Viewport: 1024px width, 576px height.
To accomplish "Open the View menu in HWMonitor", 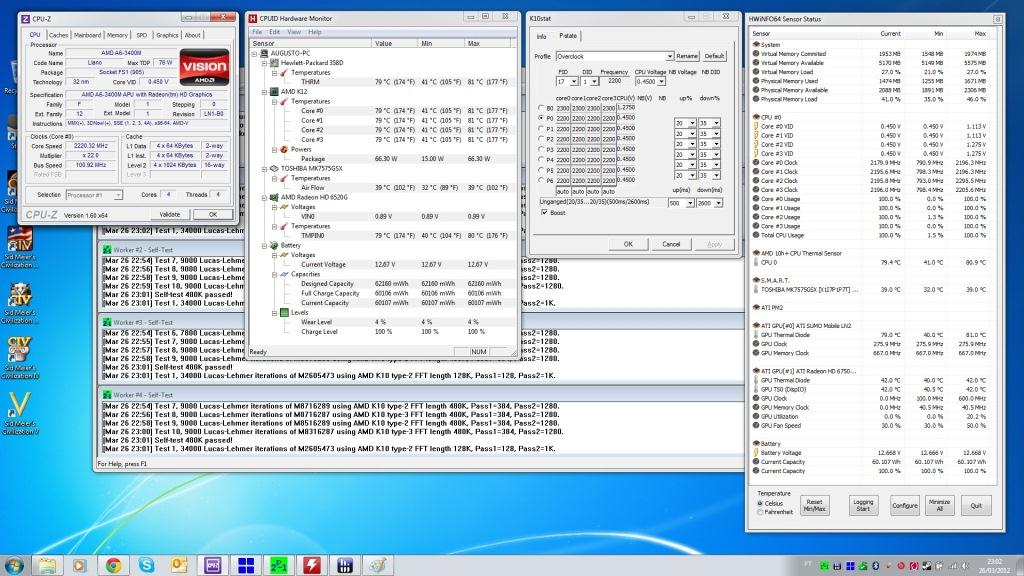I will (294, 32).
